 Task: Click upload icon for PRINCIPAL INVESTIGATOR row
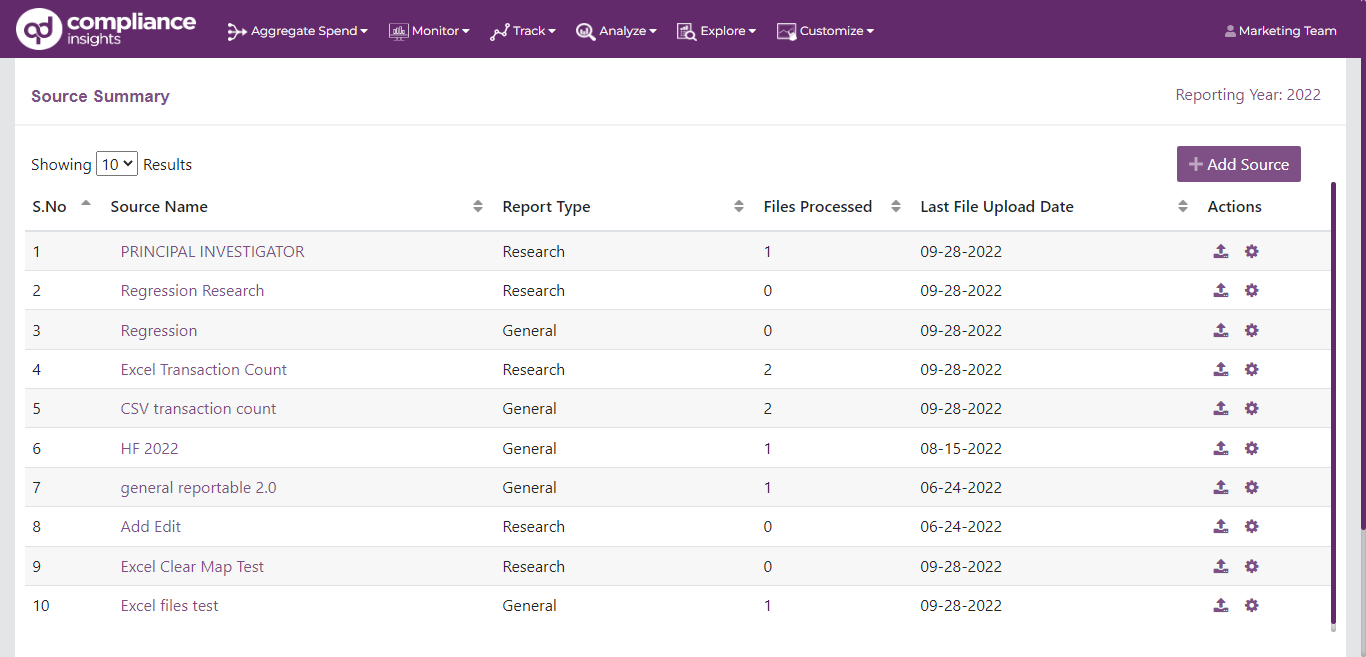coord(1220,252)
